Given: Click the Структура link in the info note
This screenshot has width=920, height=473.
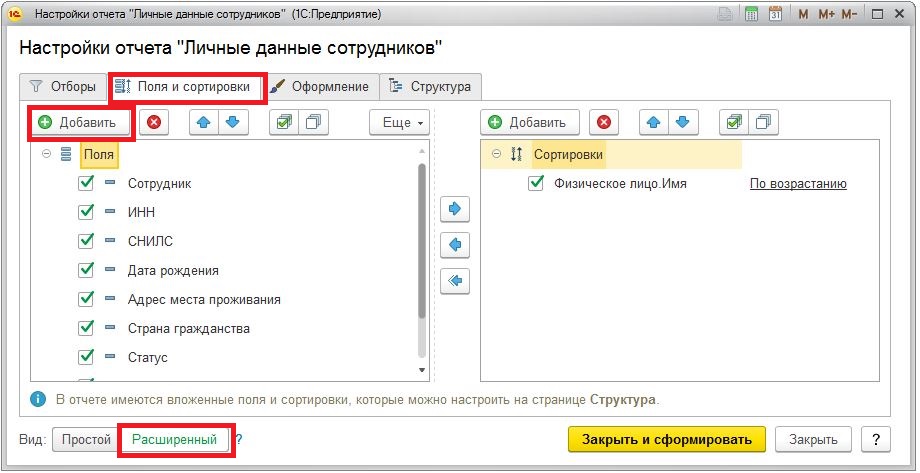Looking at the screenshot, I should click(x=623, y=400).
